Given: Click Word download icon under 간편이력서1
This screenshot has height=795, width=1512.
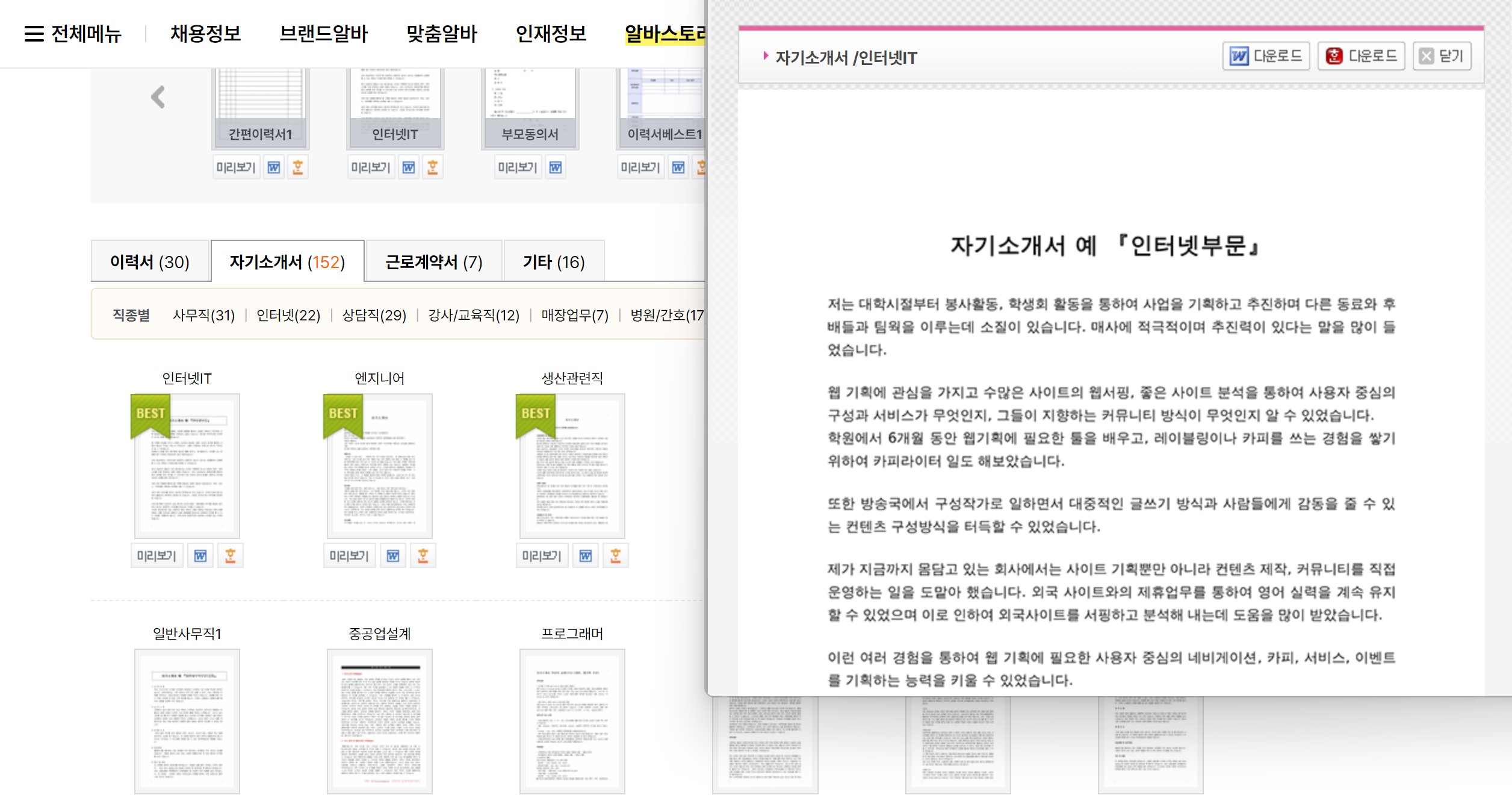Looking at the screenshot, I should [x=274, y=167].
